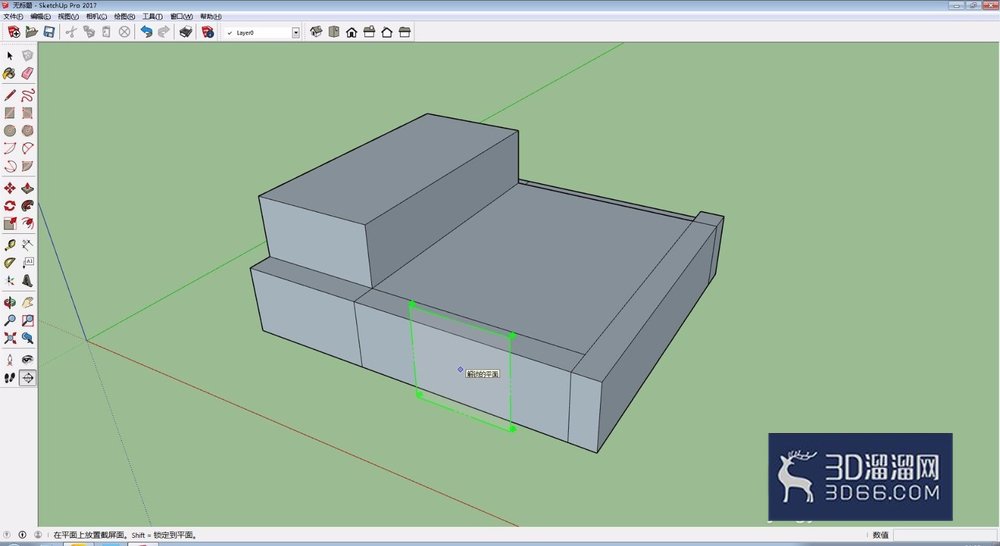Switch to Top view
1000x546 pixels.
click(334, 32)
